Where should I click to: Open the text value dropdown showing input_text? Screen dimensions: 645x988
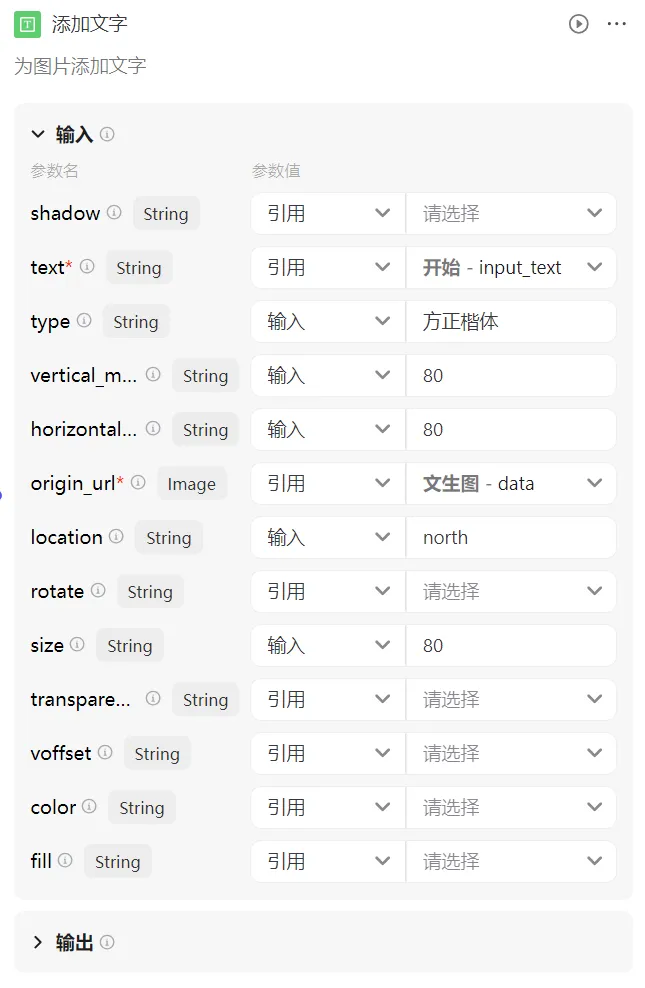click(x=511, y=268)
